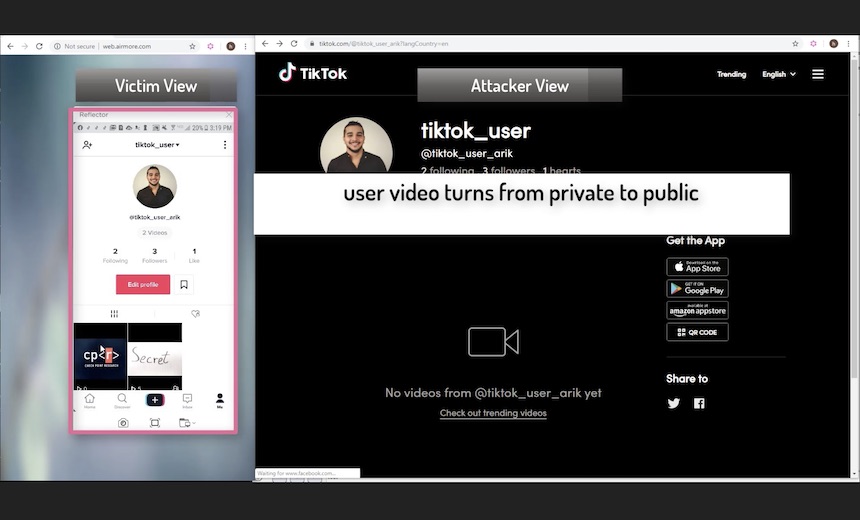Image resolution: width=860 pixels, height=520 pixels.
Task: Click the extension icon in TikTok browser toolbar
Action: 813,43
